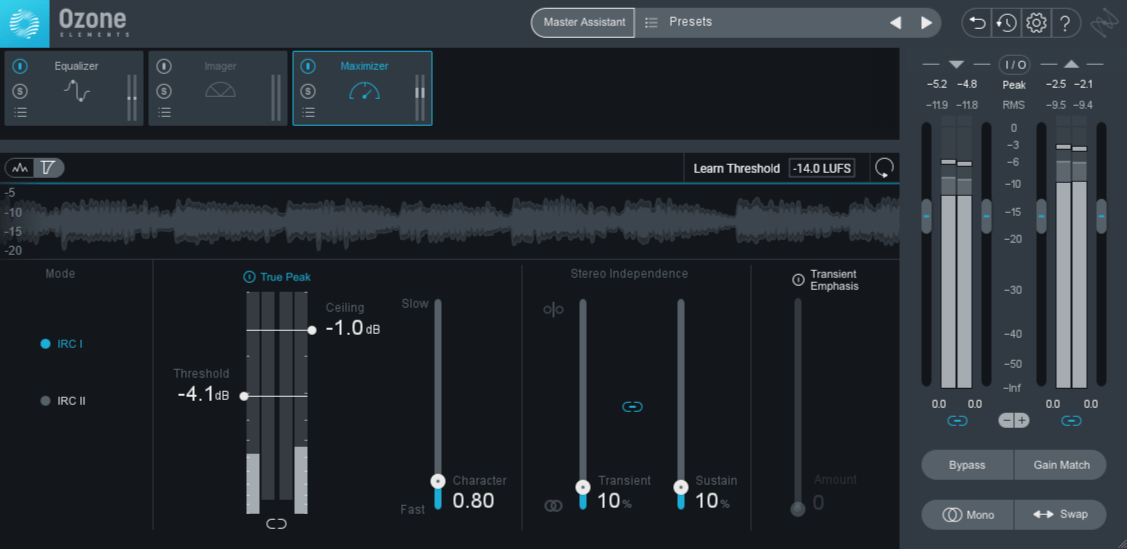This screenshot has height=549, width=1127.
Task: Click the Ozone logo icon
Action: [x=24, y=23]
